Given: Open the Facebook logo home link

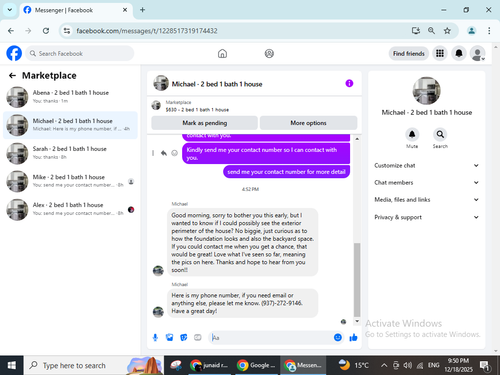Looking at the screenshot, I should coord(14,53).
